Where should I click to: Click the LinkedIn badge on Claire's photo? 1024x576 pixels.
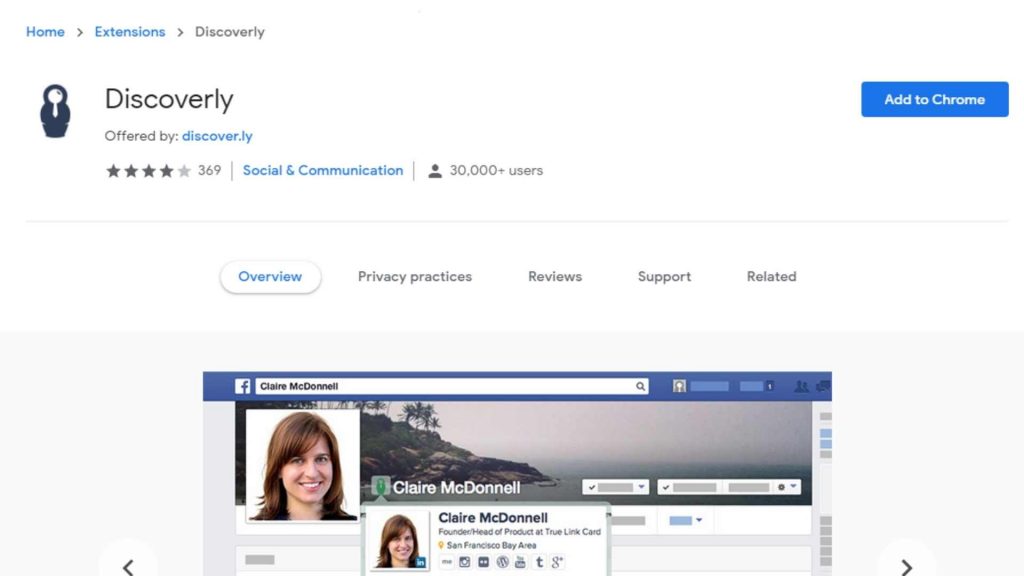coord(419,562)
